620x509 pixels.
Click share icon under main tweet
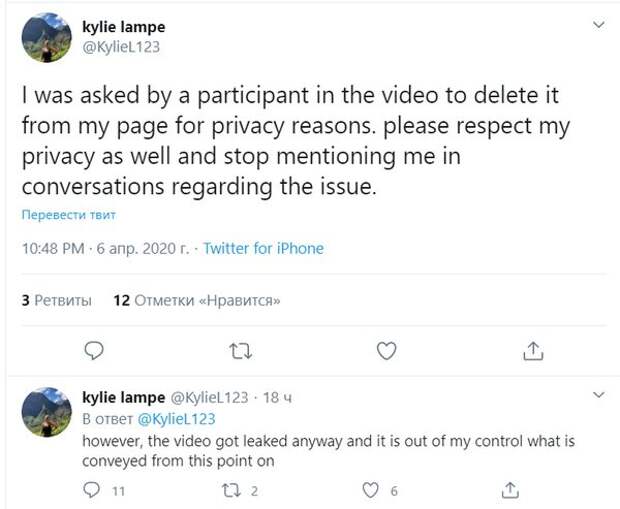coord(533,351)
